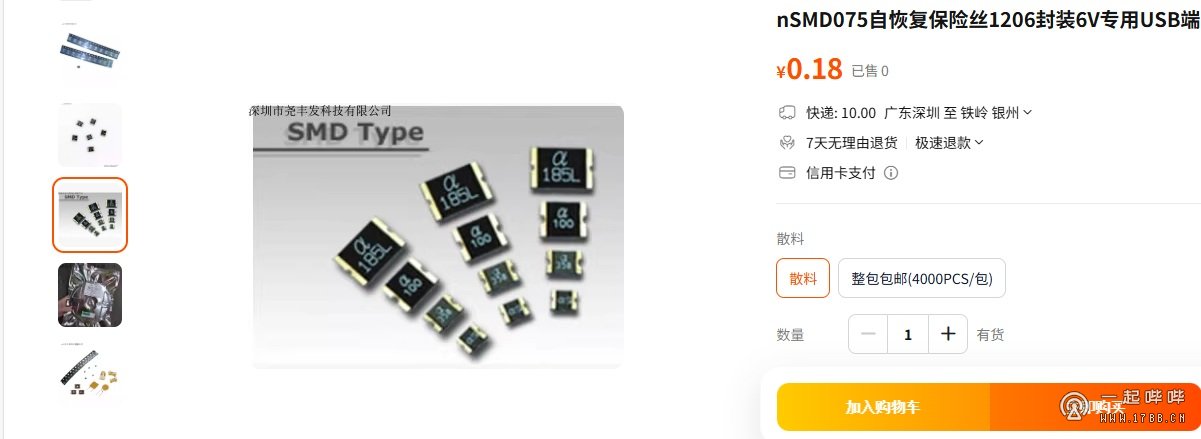Increase quantity with the plus button

948,334
